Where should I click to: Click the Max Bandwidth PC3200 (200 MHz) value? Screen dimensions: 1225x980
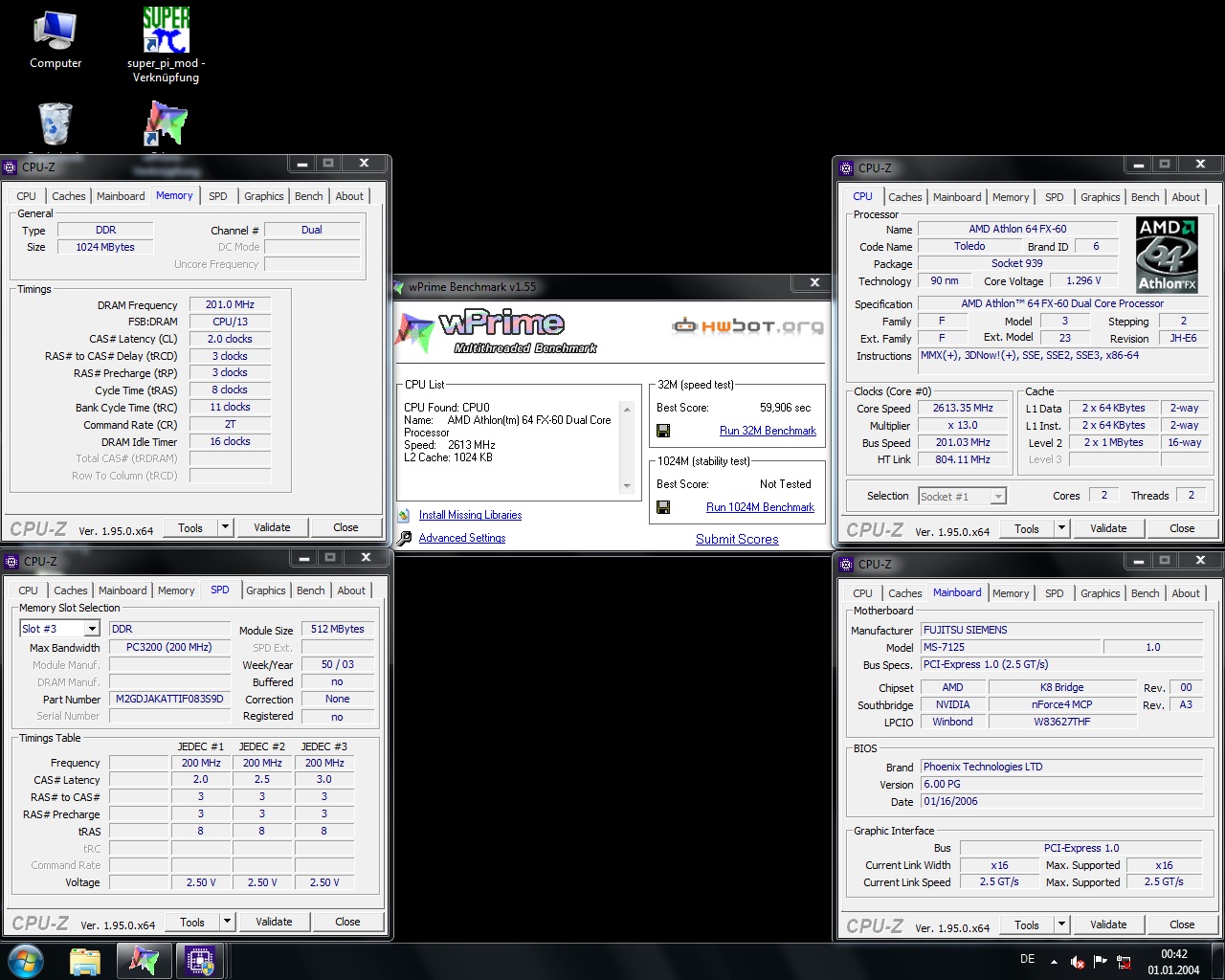pos(169,647)
